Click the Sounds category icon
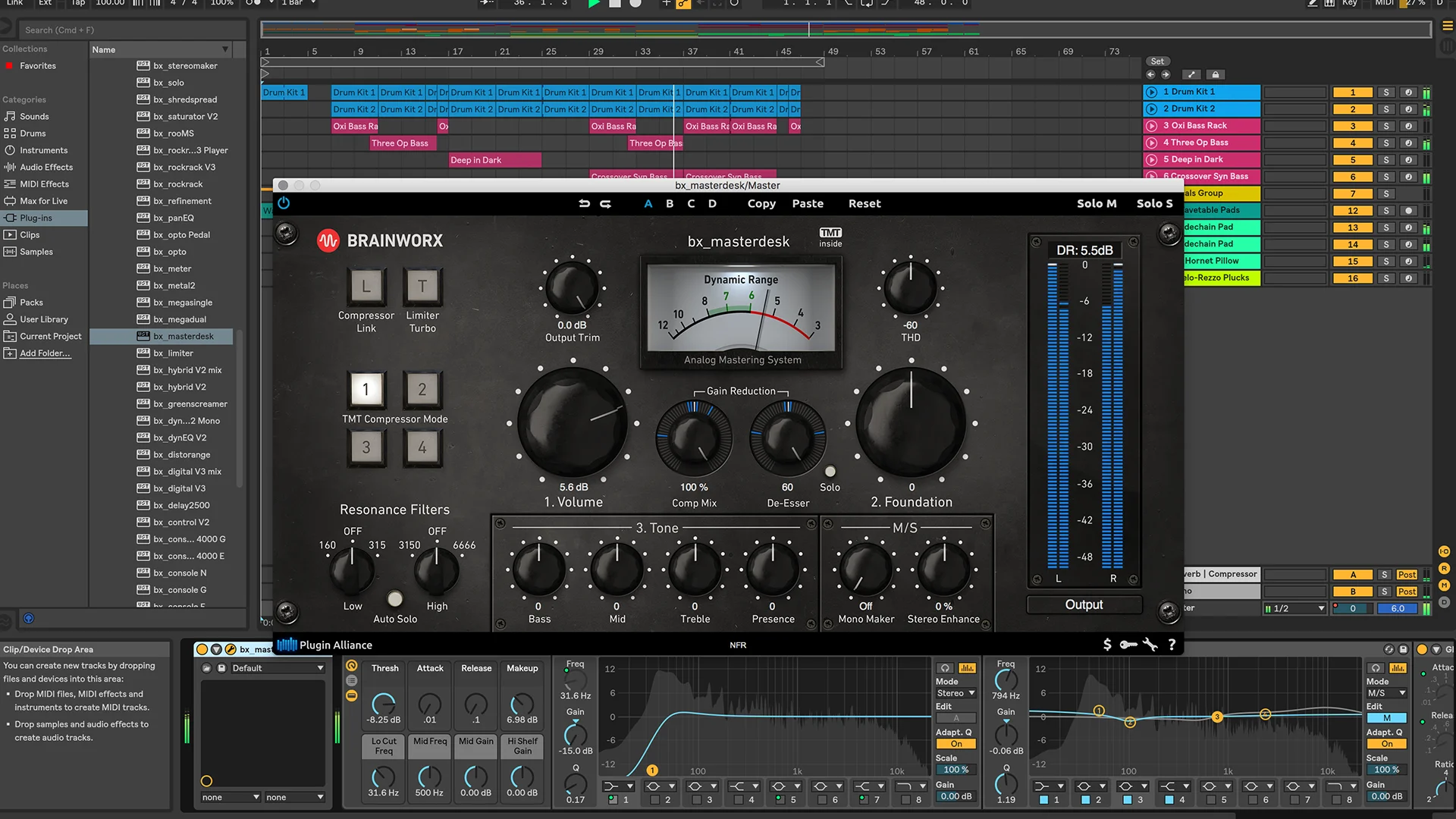Image resolution: width=1456 pixels, height=819 pixels. click(10, 116)
